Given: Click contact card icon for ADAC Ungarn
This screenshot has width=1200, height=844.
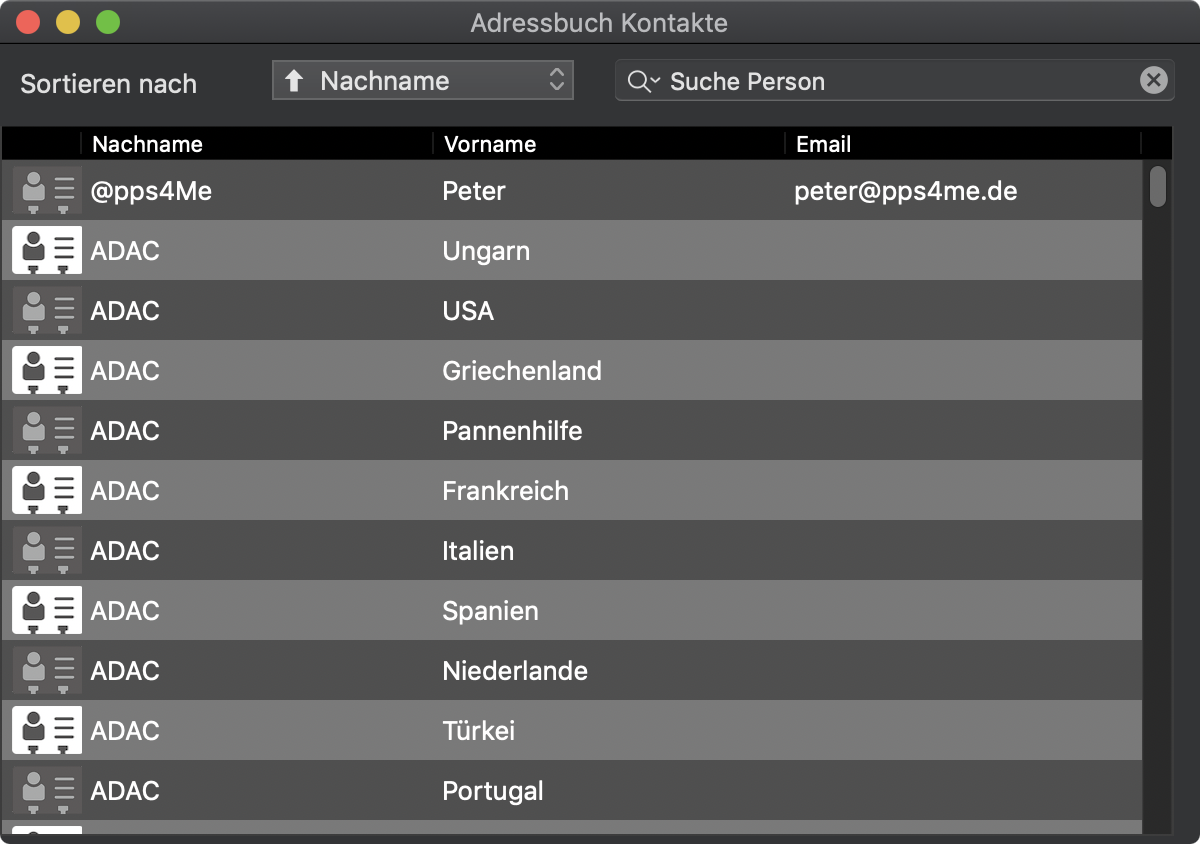Looking at the screenshot, I should 47,251.
